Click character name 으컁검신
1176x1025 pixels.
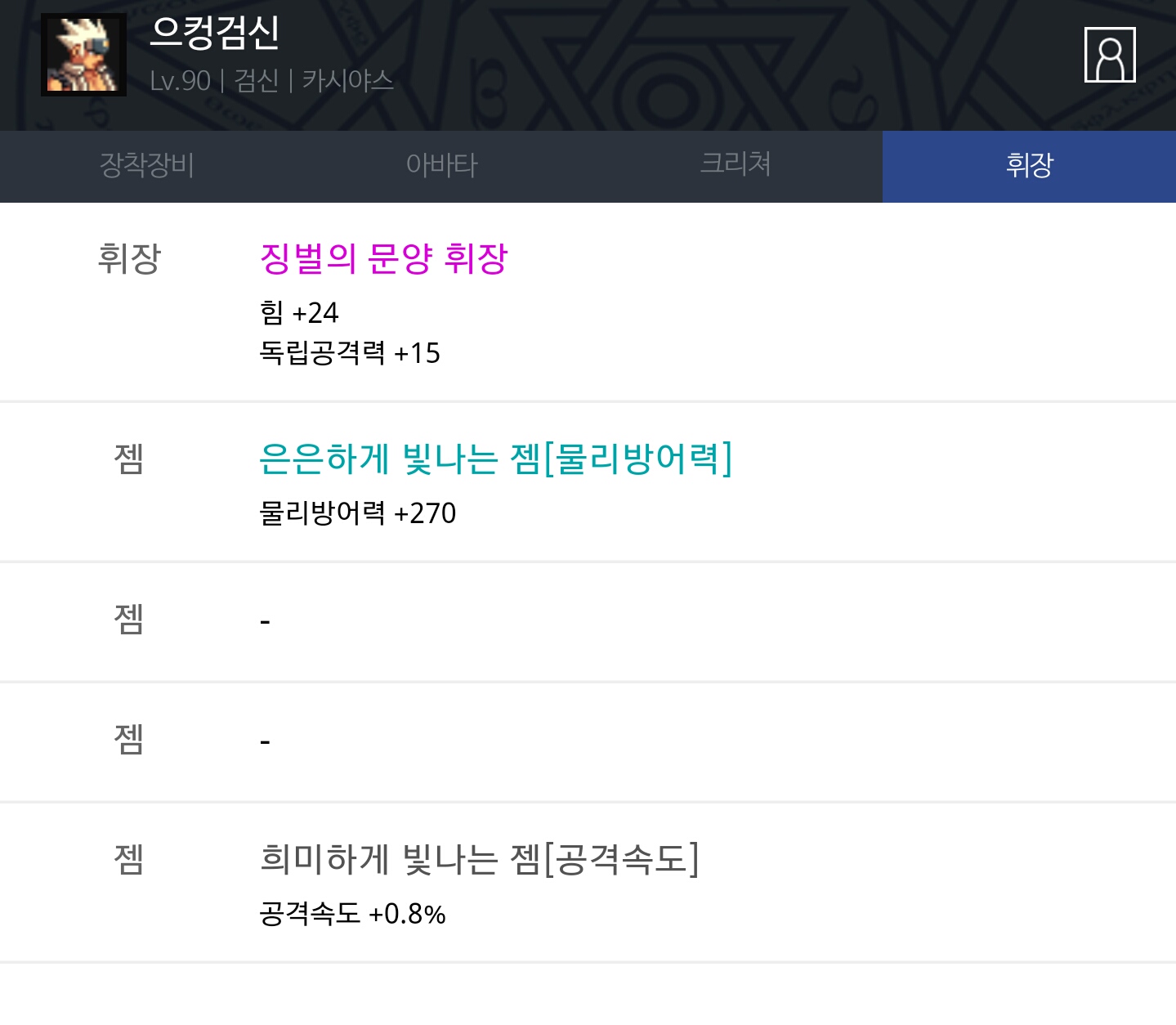click(x=215, y=33)
